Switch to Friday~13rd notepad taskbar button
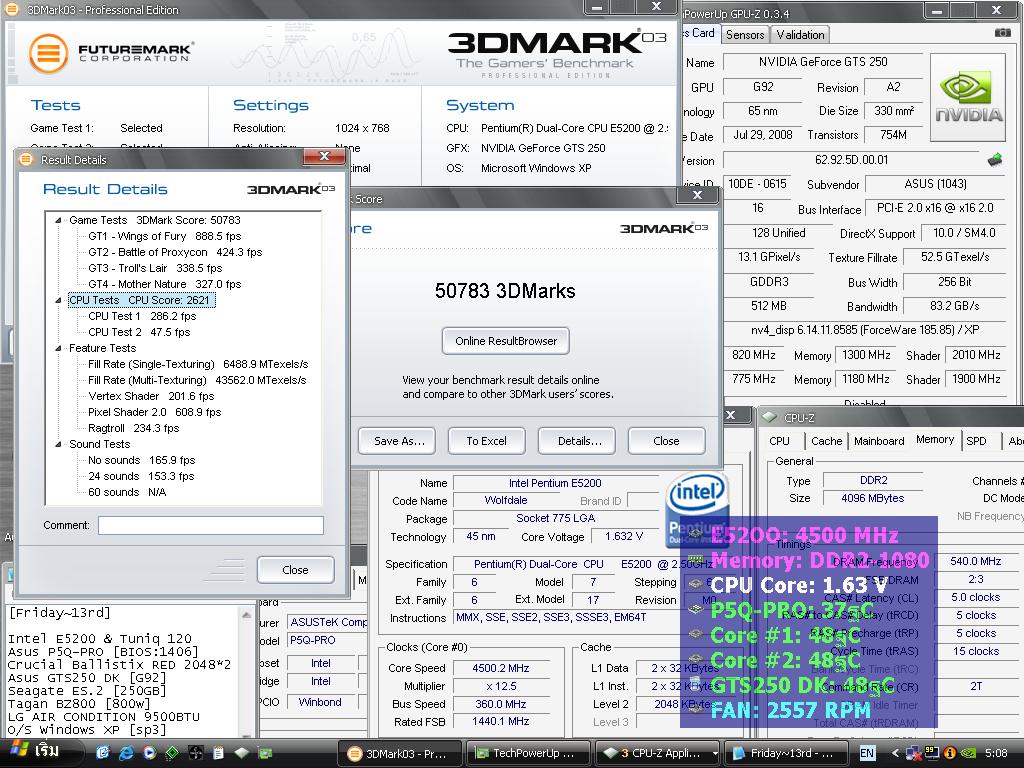This screenshot has height=768, width=1024. 786,753
